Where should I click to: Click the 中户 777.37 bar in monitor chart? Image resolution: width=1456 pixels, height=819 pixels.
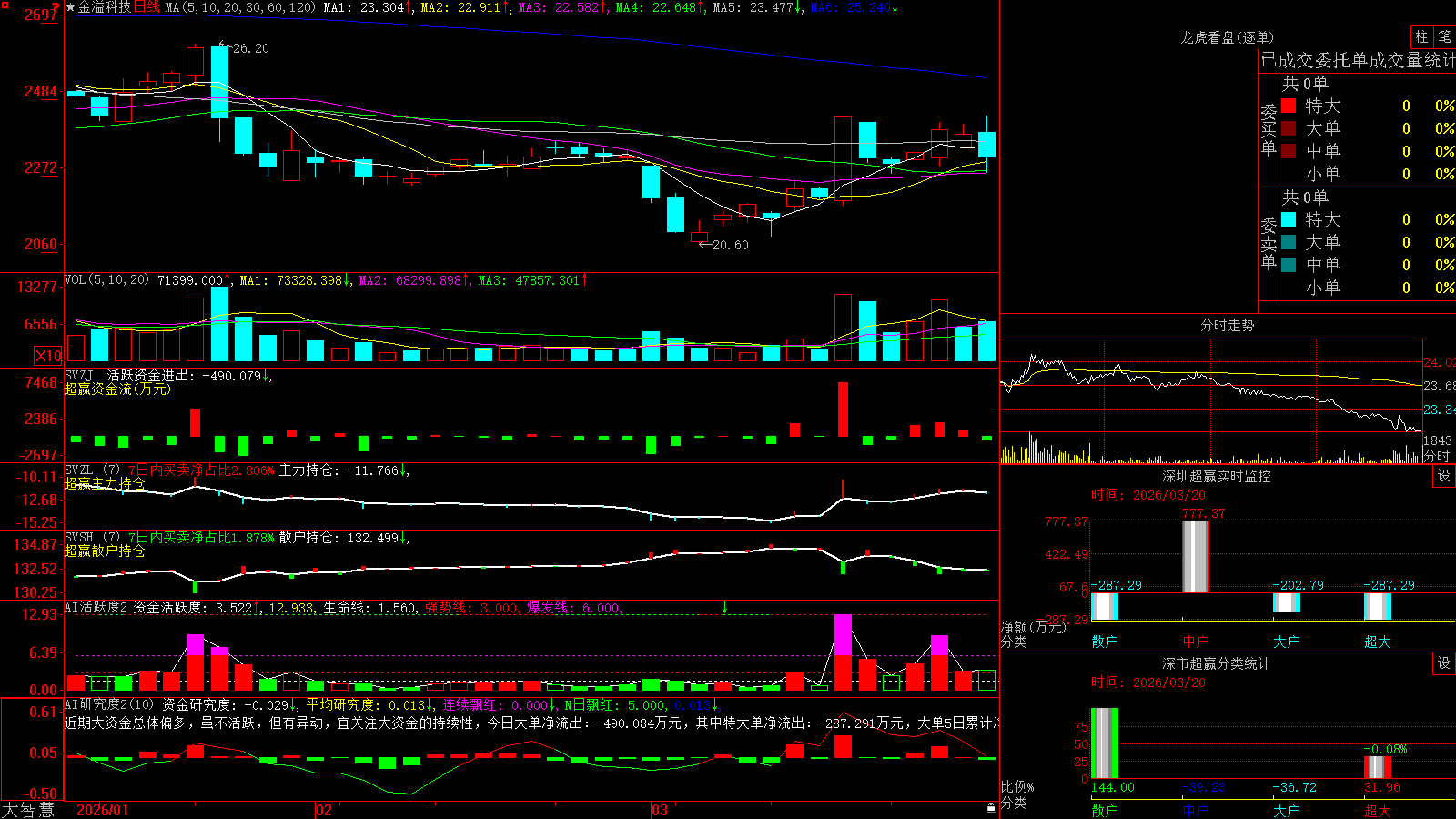click(x=1196, y=557)
